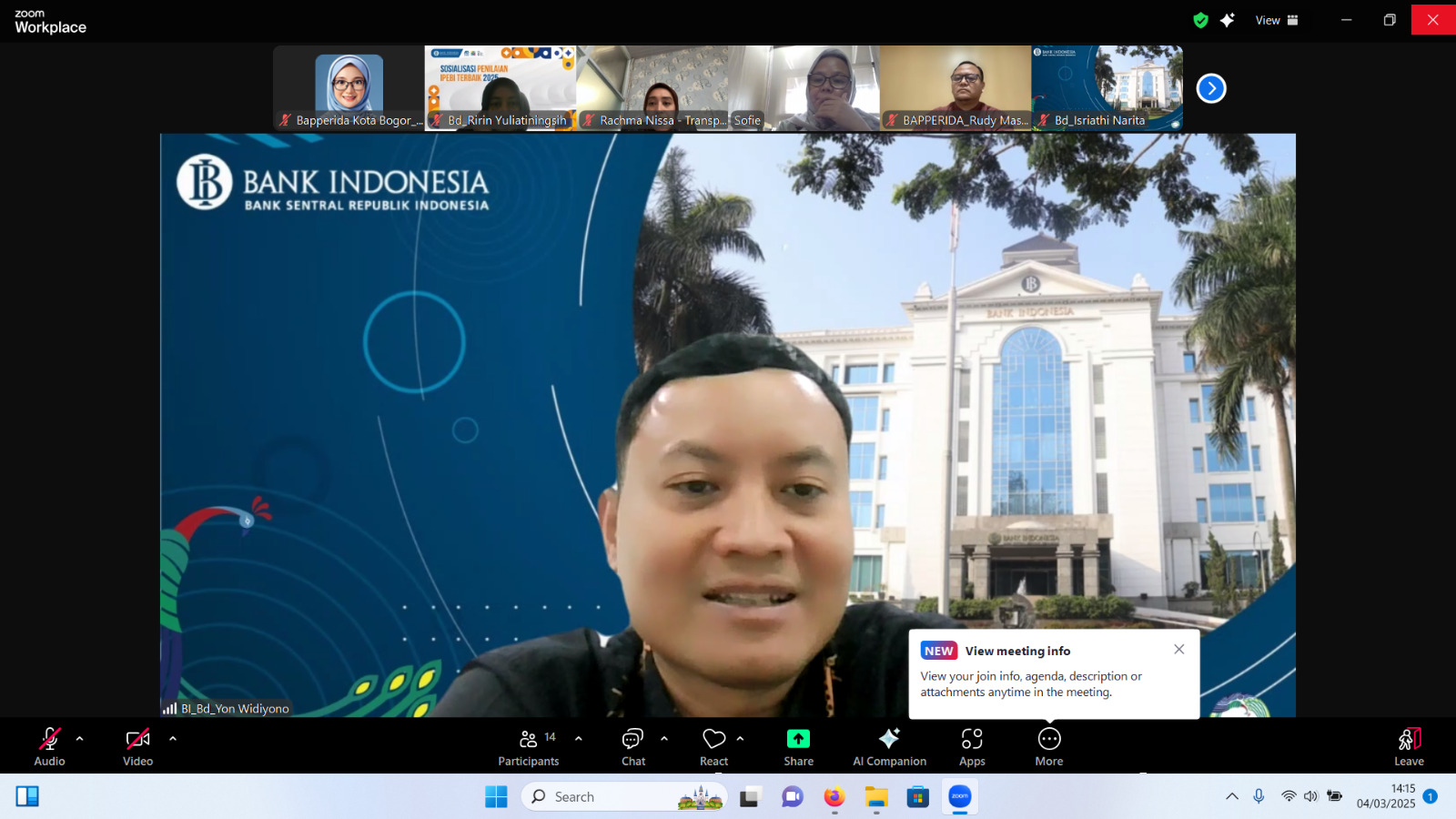Expand video options arrow next to Video
The height and width of the screenshot is (819, 1456).
[173, 739]
